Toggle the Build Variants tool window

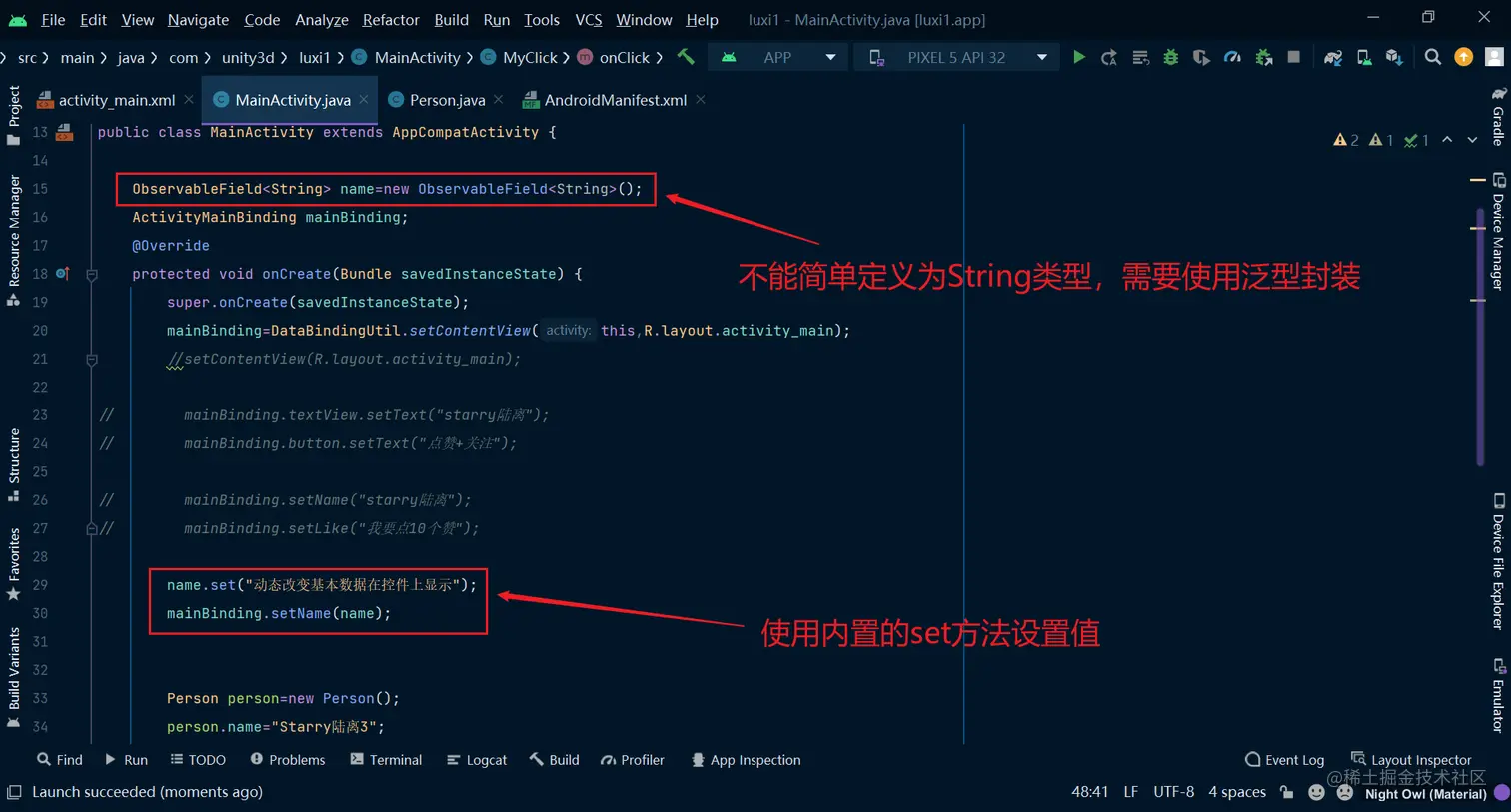tap(14, 677)
